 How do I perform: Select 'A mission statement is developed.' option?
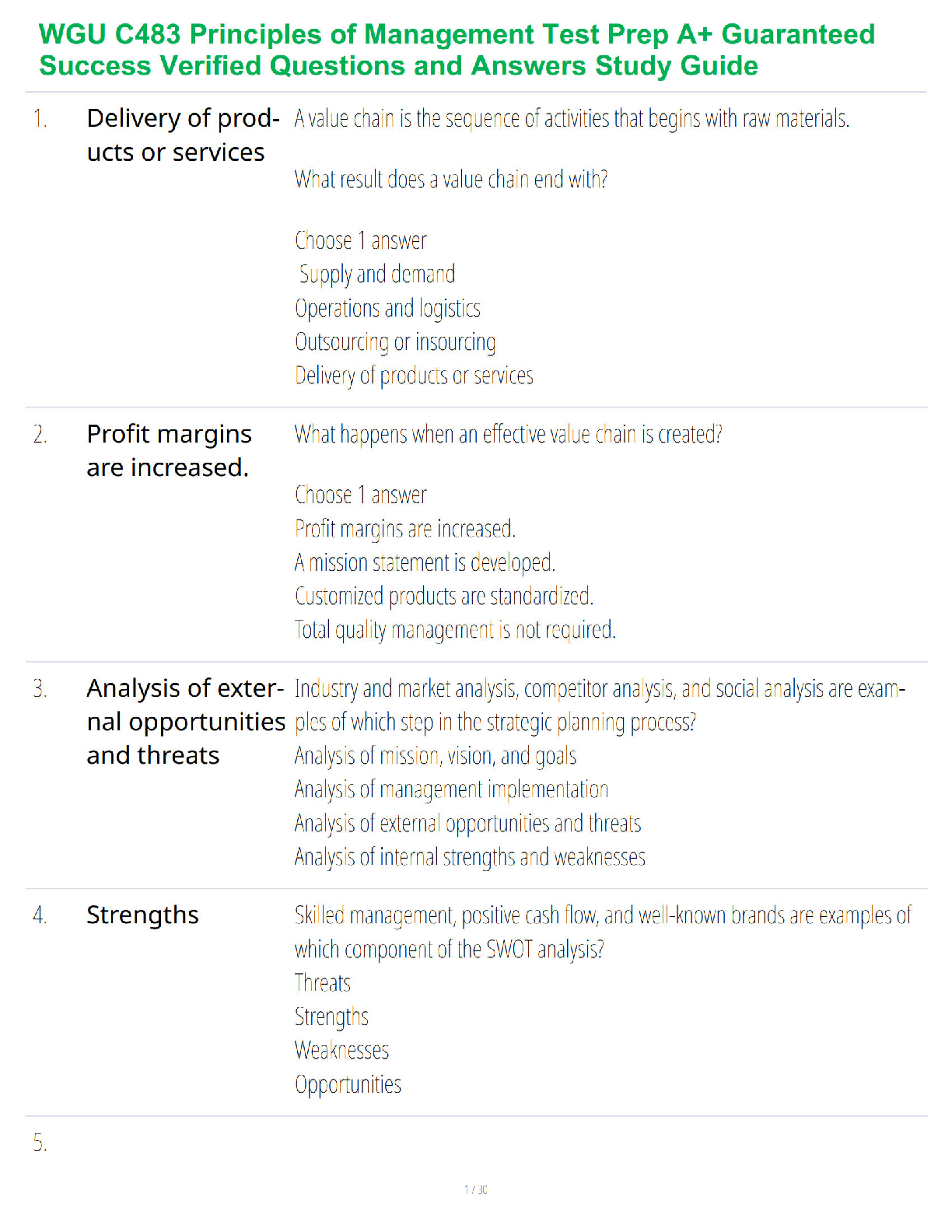(425, 562)
